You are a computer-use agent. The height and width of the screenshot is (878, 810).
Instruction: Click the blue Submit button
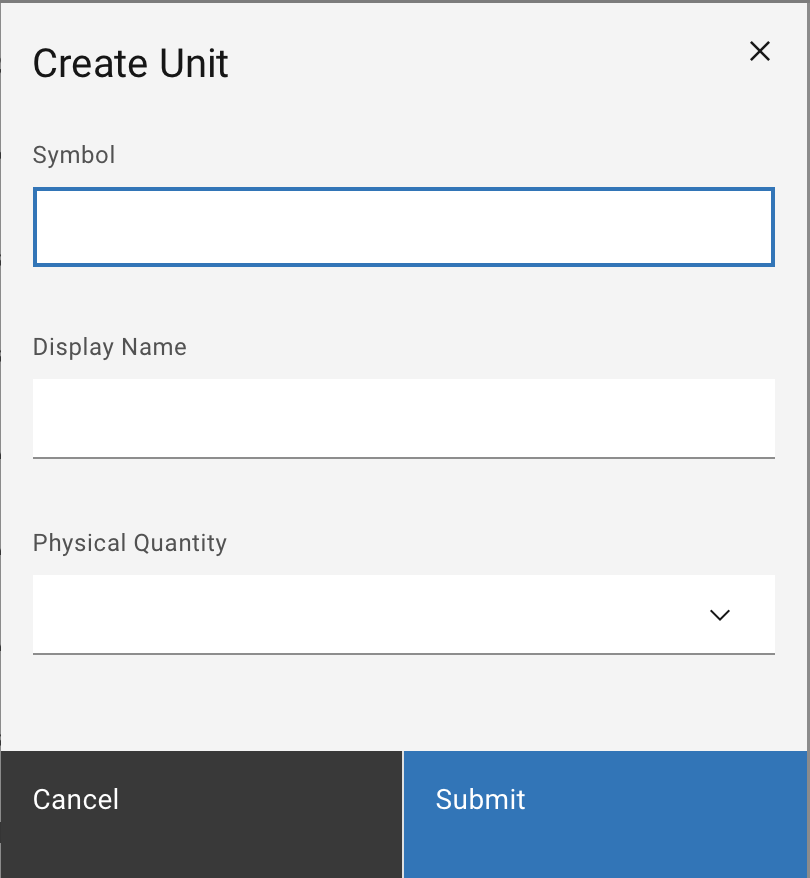(x=604, y=799)
